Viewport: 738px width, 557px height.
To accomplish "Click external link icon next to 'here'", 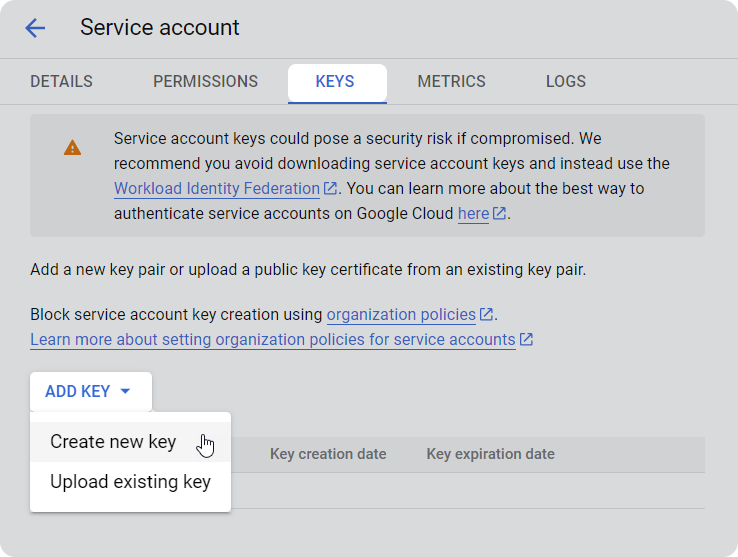I will [x=499, y=213].
